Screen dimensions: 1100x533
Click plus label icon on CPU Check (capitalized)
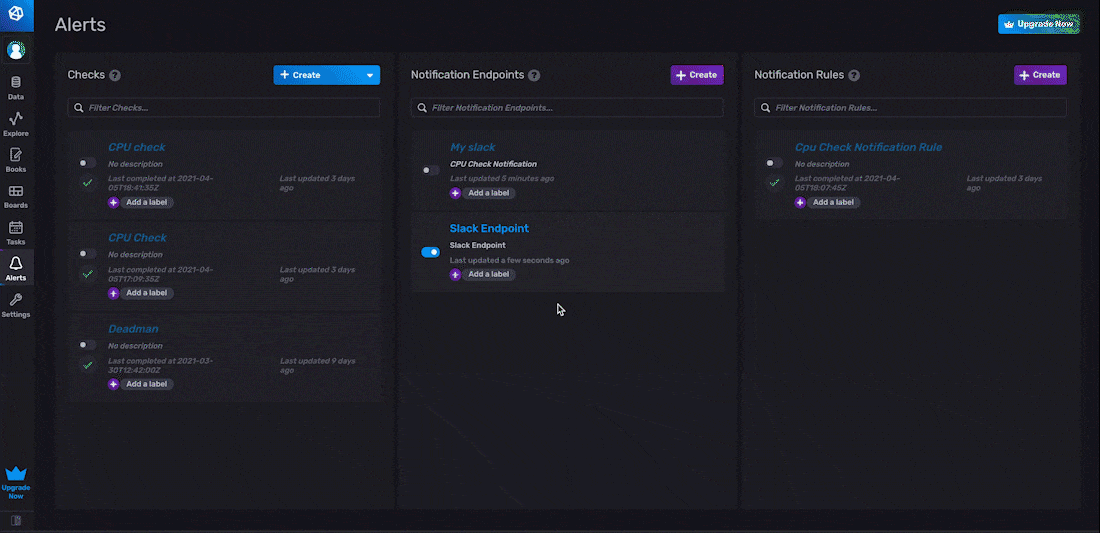click(113, 293)
